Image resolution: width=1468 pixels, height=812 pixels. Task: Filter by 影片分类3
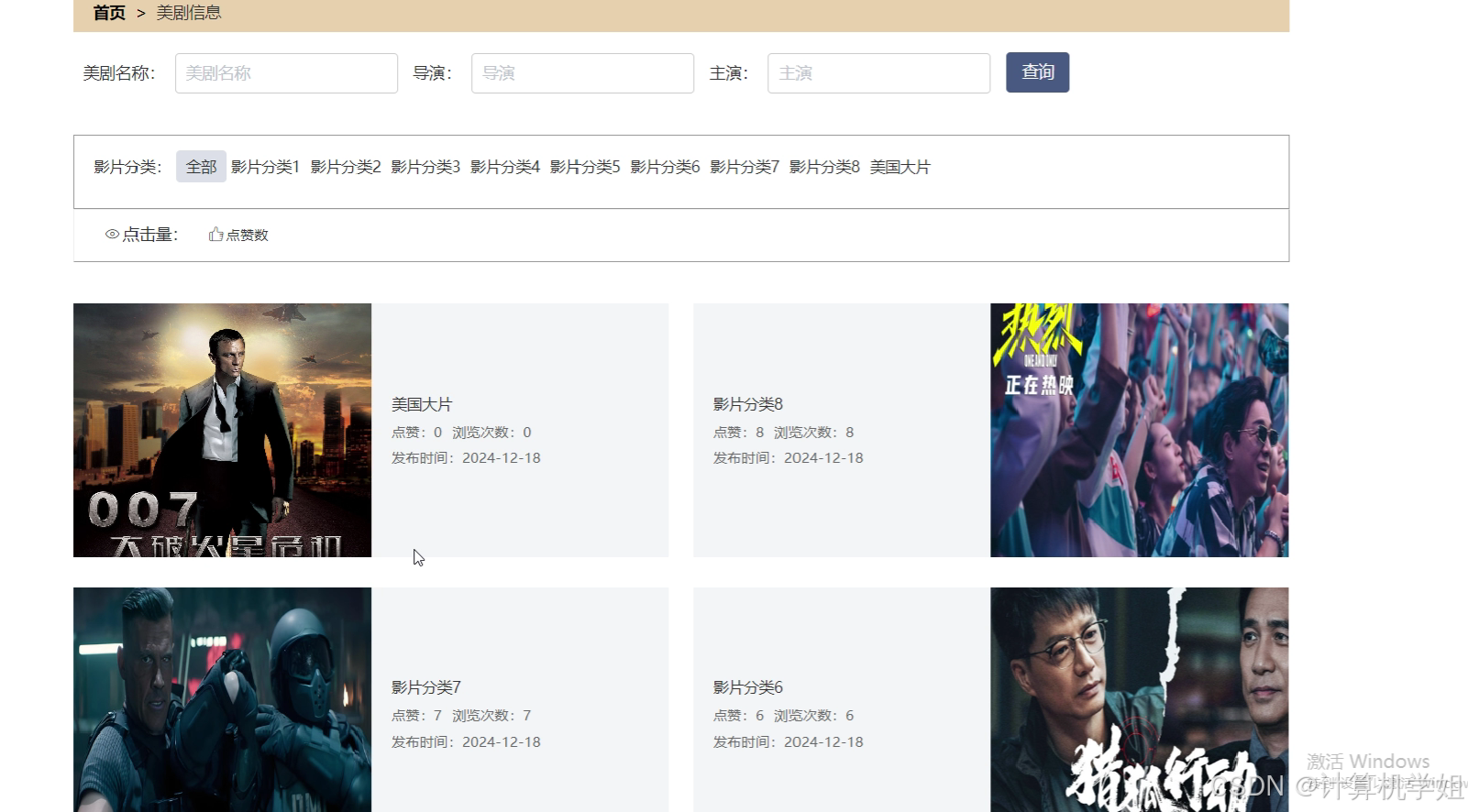coord(425,167)
